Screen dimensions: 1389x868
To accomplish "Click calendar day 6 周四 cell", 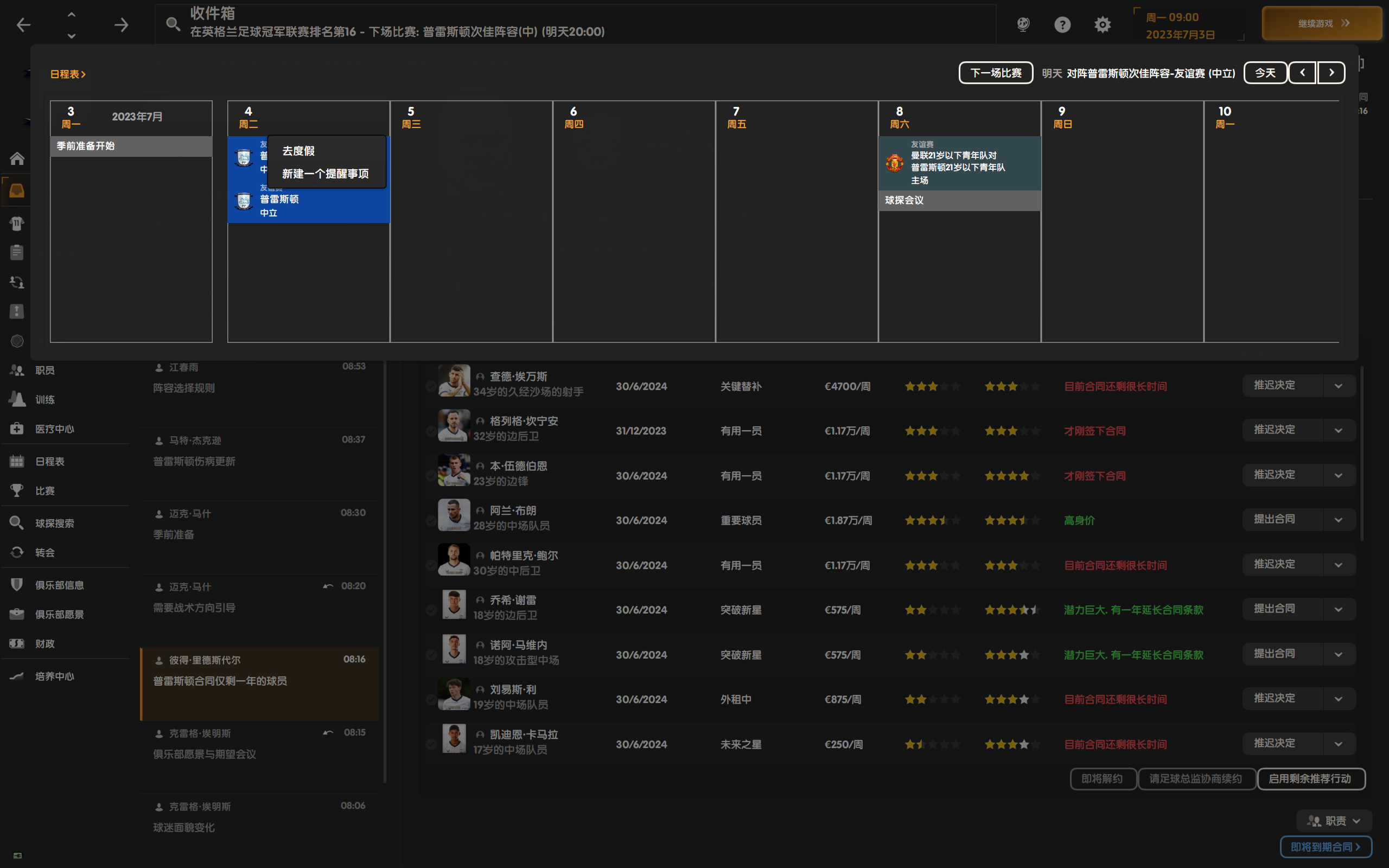I will (x=634, y=229).
